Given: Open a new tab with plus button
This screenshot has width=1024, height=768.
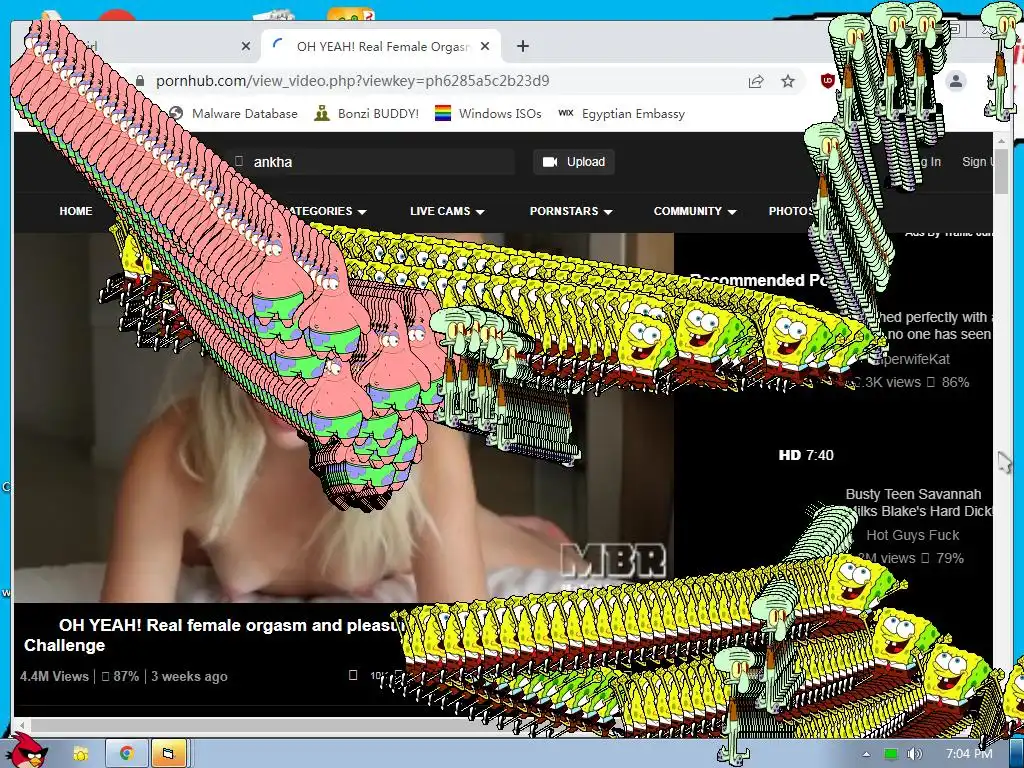Looking at the screenshot, I should [522, 46].
